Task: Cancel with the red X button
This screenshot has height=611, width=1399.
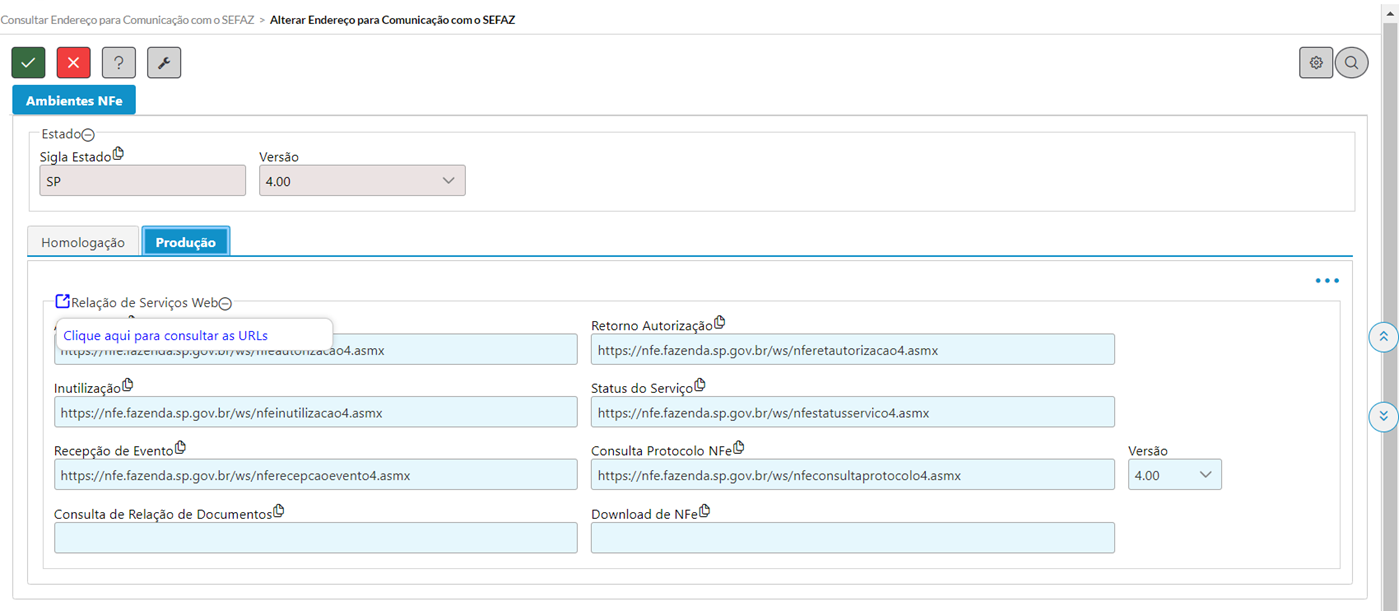Action: tap(73, 62)
